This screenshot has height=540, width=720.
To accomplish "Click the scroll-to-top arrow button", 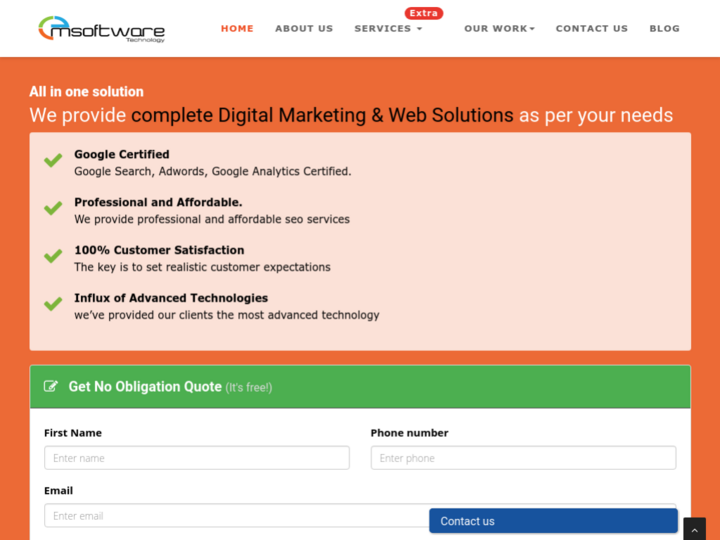I will coord(694,529).
